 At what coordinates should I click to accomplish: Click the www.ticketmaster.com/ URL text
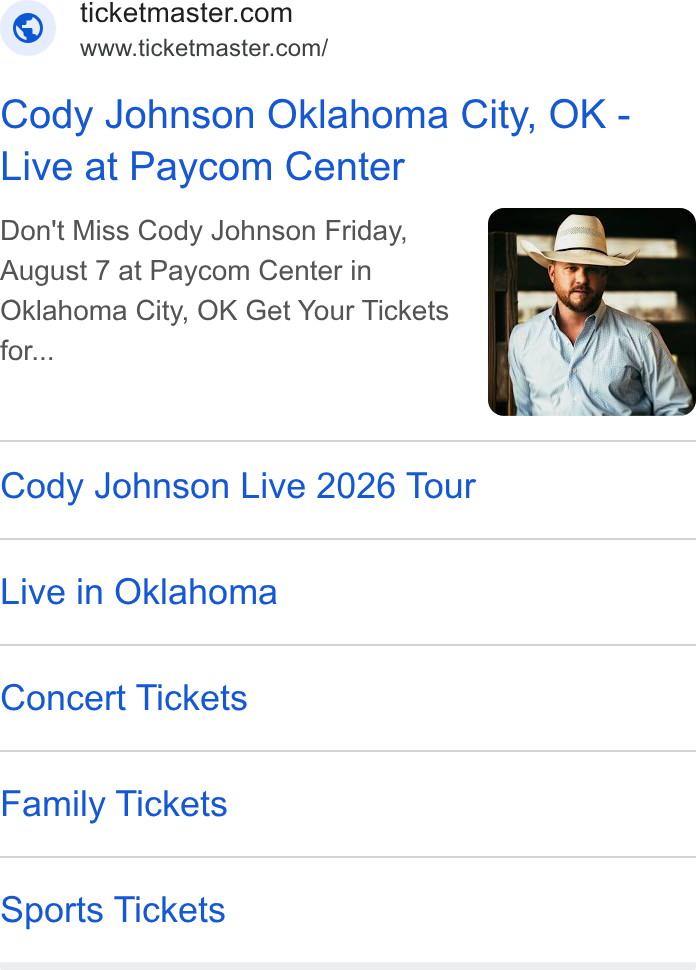point(204,48)
